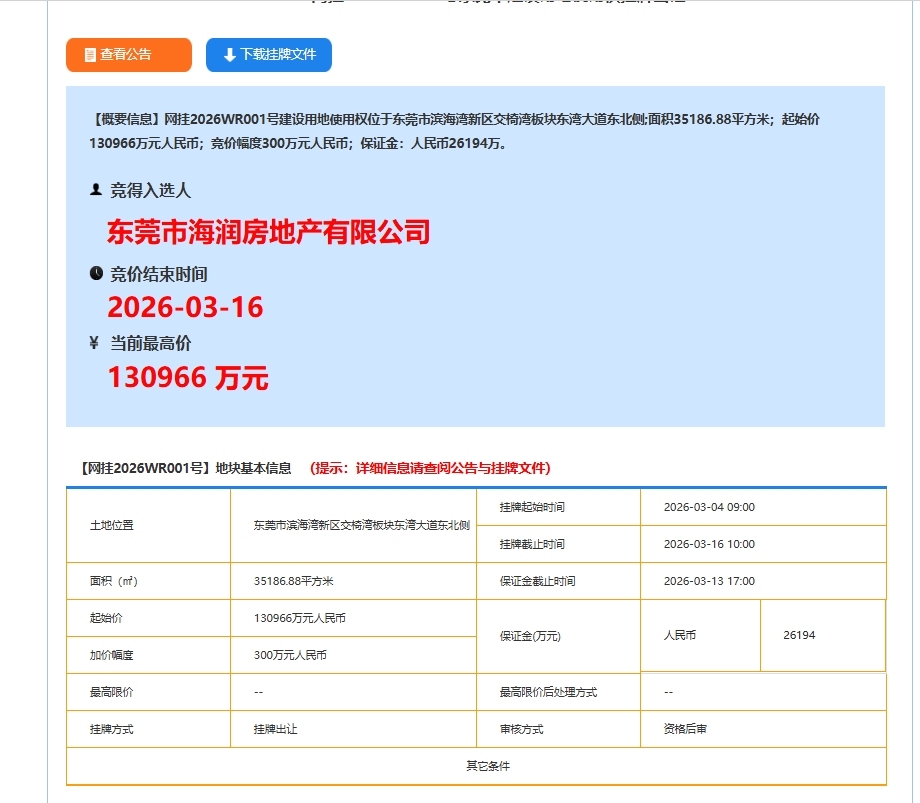This screenshot has height=803, width=920.
Task: Click the clock icon beside 竞价结束时间
Action: pos(96,273)
